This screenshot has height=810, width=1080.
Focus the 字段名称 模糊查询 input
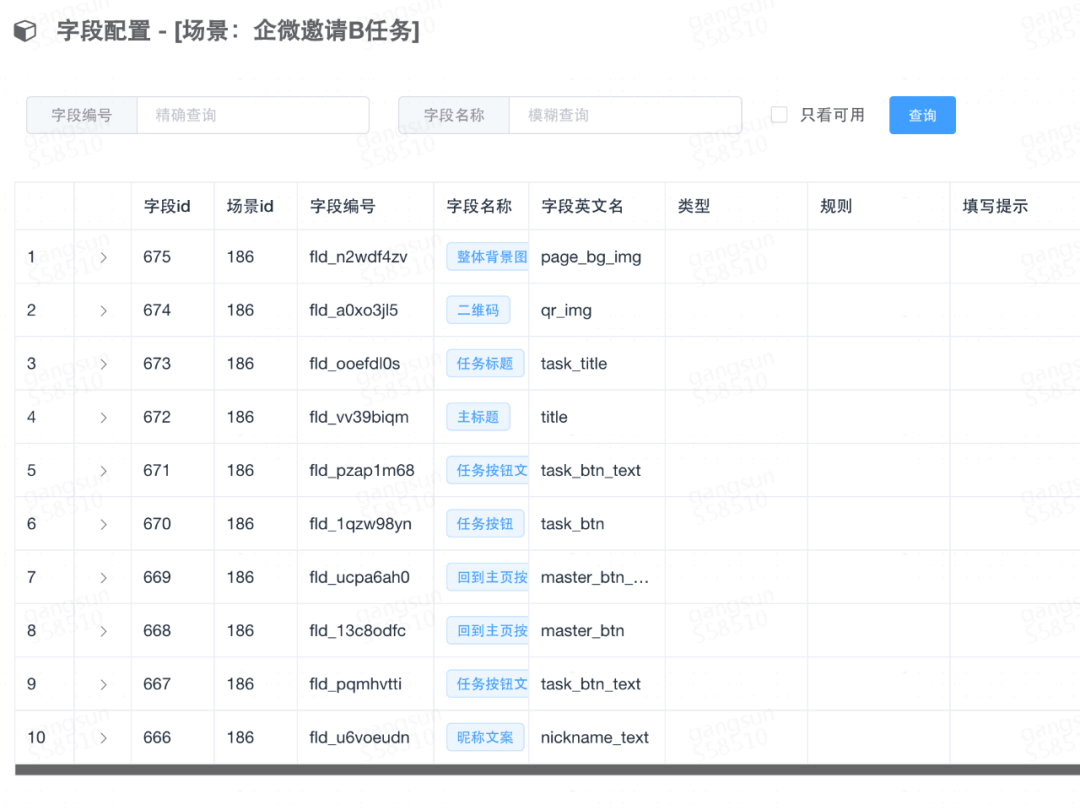[x=625, y=115]
